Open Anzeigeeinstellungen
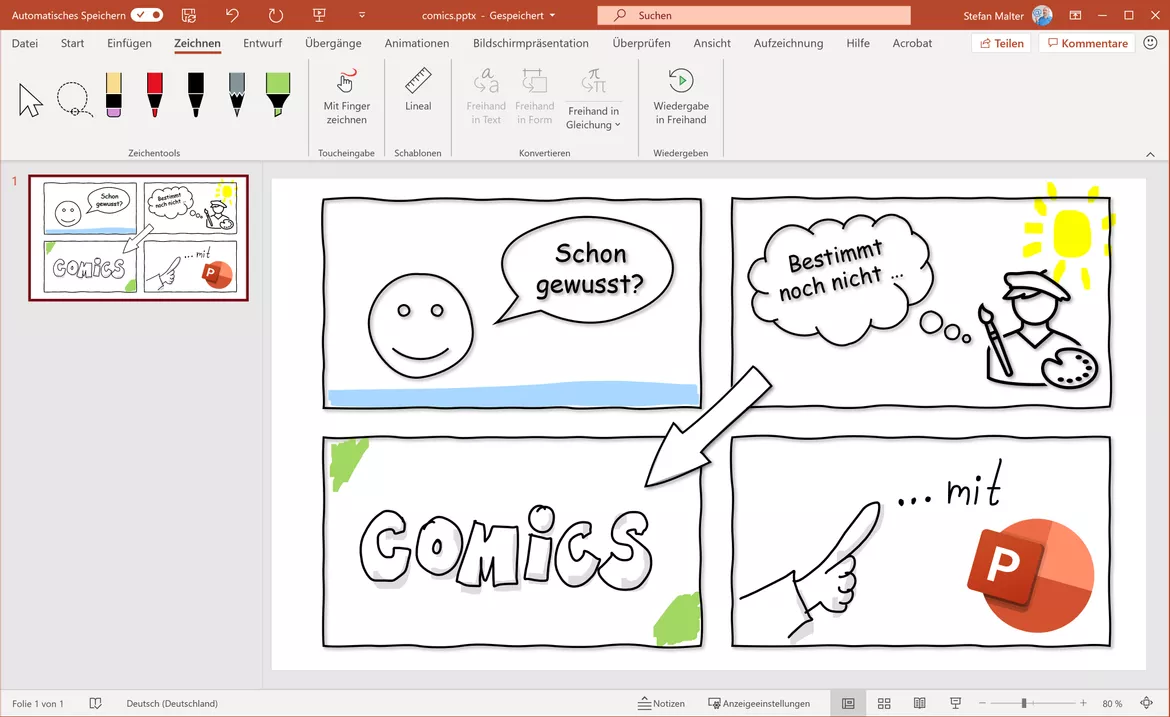The width and height of the screenshot is (1170, 717). 758,704
